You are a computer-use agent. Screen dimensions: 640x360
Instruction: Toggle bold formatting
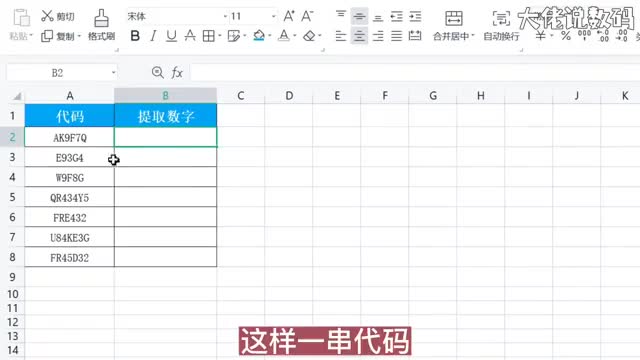point(135,36)
